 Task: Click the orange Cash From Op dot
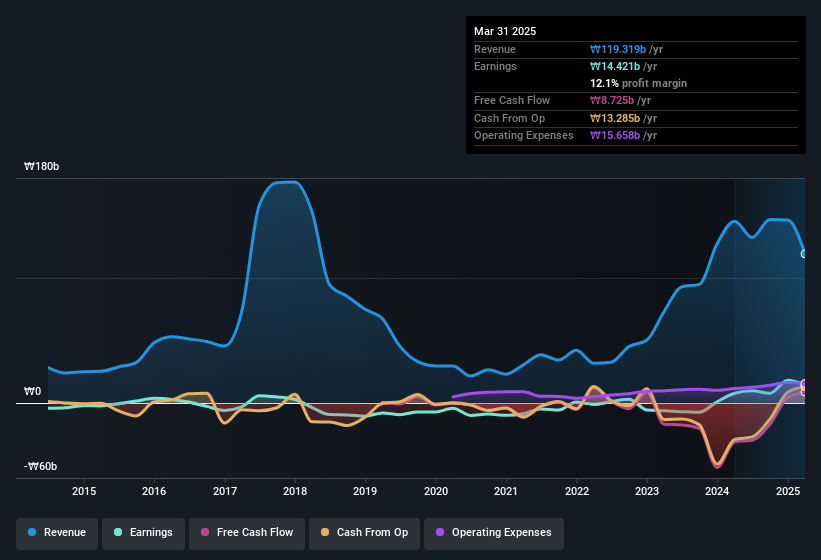325,532
